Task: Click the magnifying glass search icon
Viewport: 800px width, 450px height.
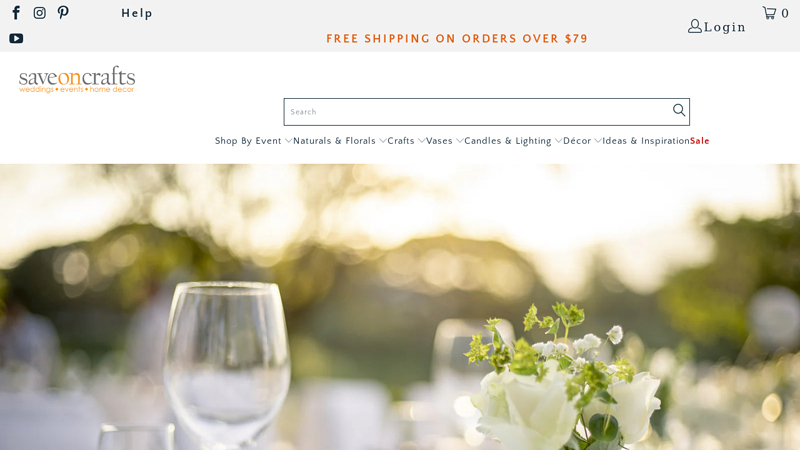Action: tap(679, 110)
